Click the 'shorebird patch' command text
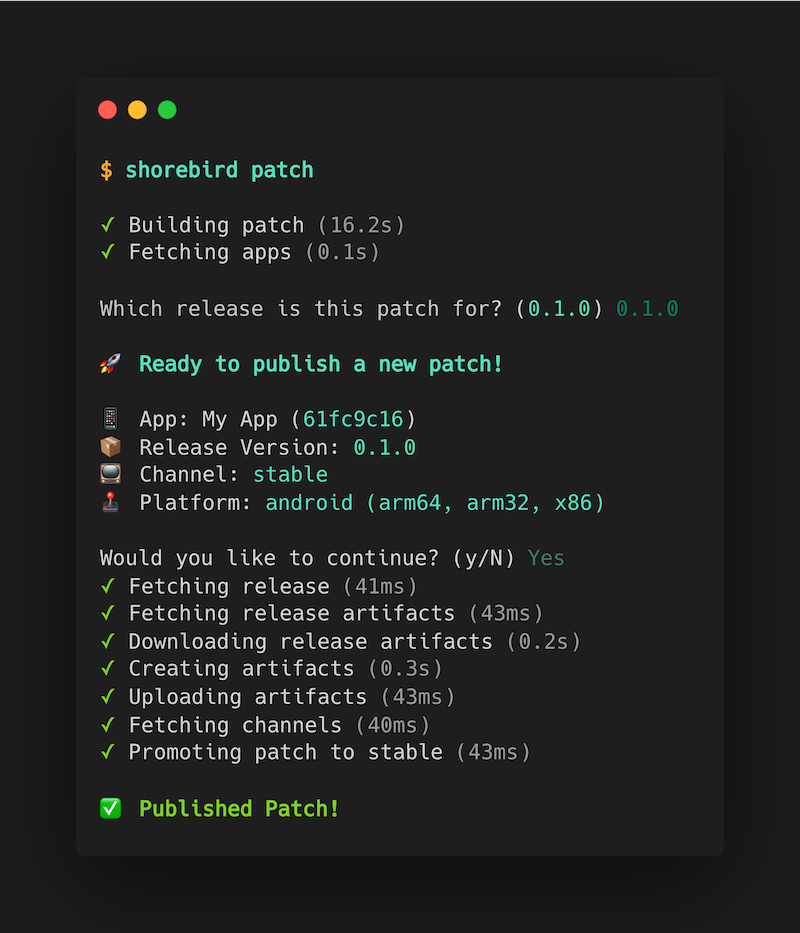The width and height of the screenshot is (800, 933). click(219, 170)
